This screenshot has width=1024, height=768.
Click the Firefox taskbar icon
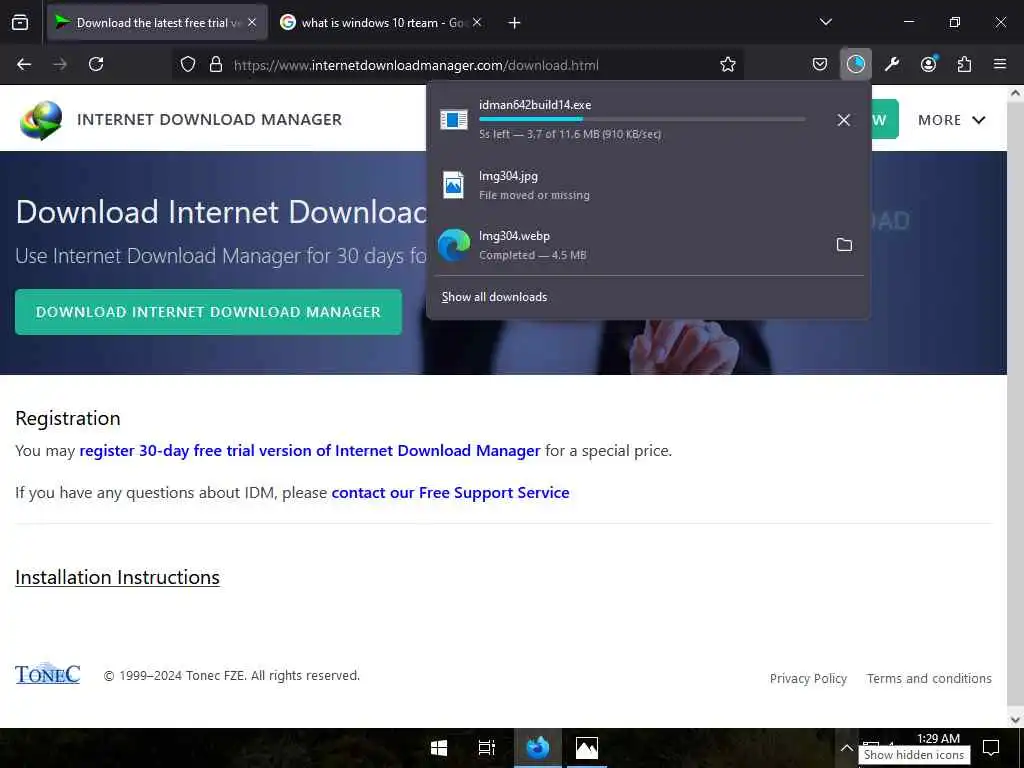[537, 748]
